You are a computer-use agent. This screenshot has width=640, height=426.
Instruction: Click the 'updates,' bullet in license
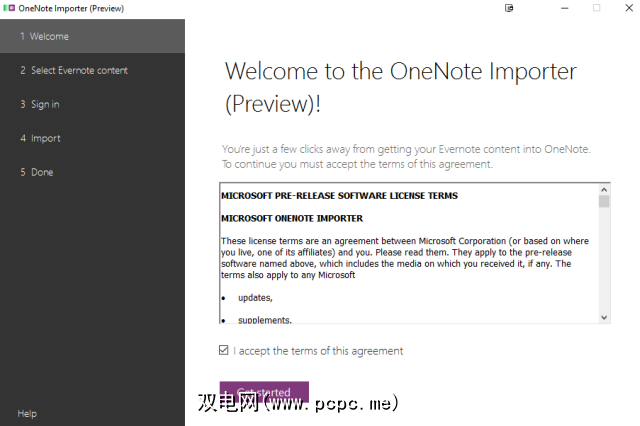[x=255, y=297]
